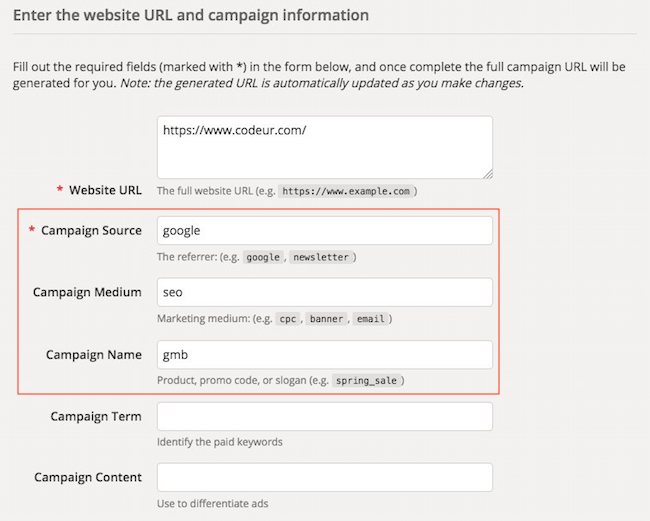Click the 'newsletter' example code tag

321,257
